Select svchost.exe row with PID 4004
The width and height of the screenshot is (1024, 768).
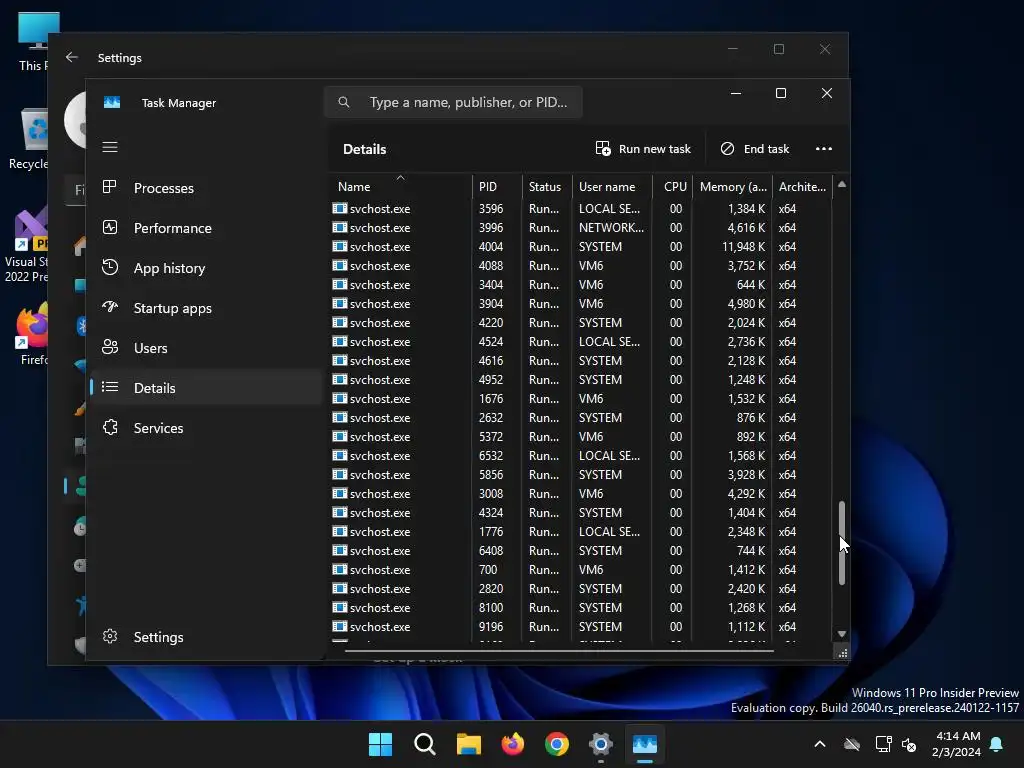tap(580, 247)
